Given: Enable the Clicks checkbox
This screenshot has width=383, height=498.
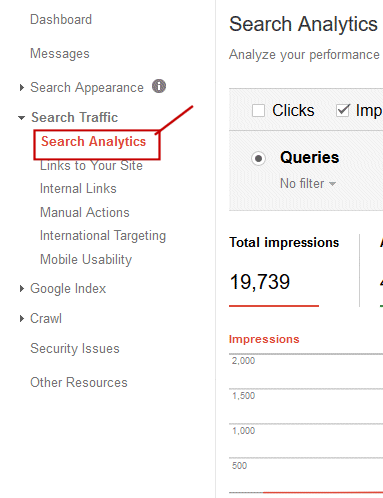Looking at the screenshot, I should pos(258,111).
